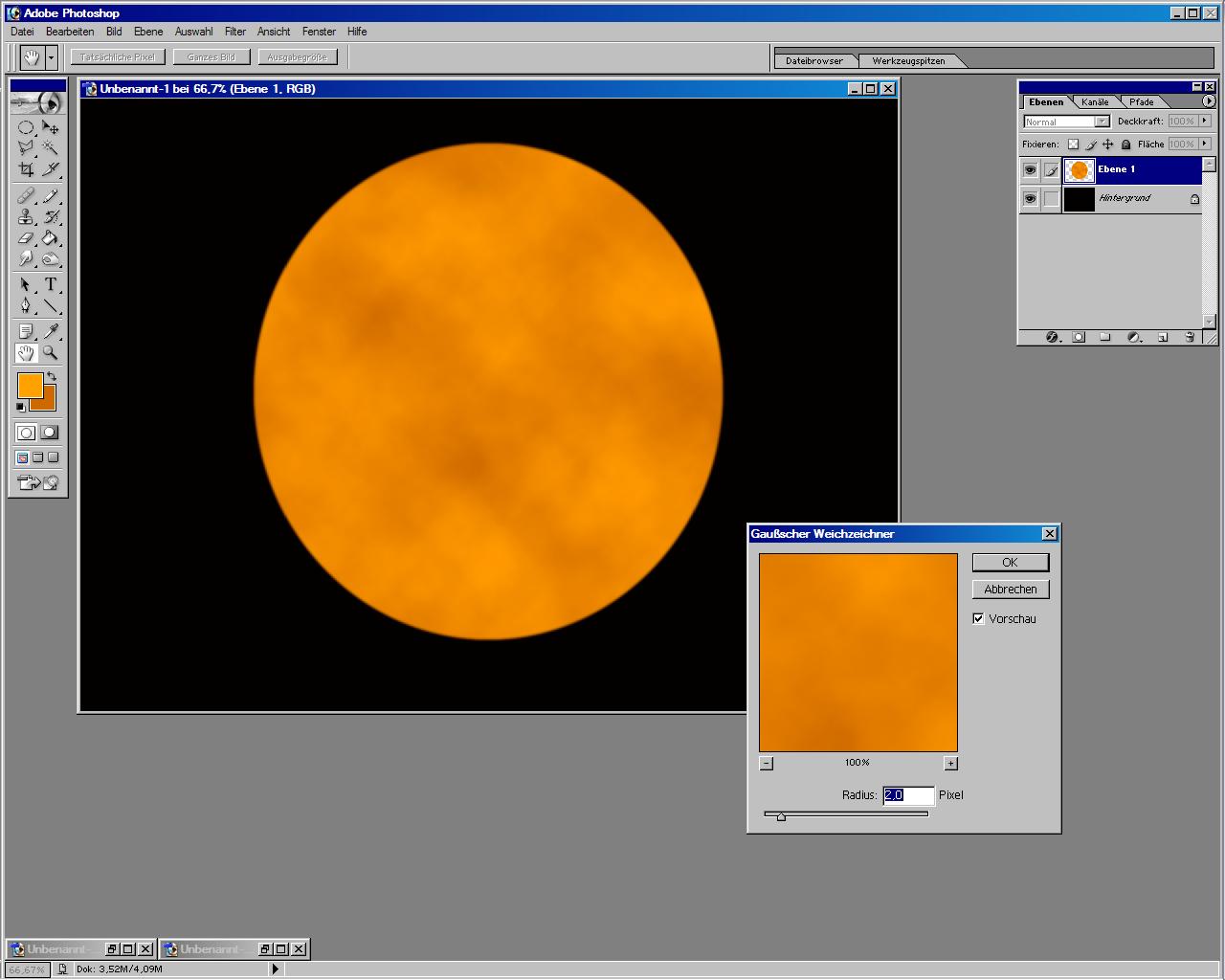Viewport: 1225px width, 980px height.
Task: Expand the Deckkraft opacity arrow
Action: click(1205, 121)
